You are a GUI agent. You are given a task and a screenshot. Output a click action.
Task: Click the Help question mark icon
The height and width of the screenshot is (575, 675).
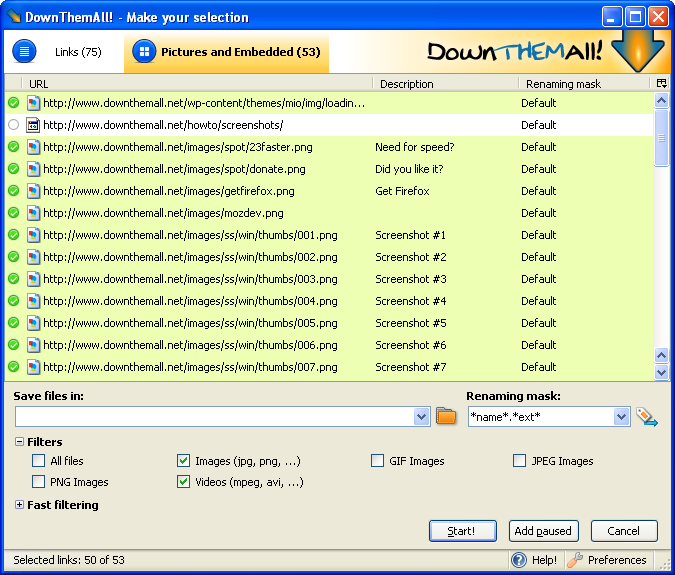coord(519,560)
